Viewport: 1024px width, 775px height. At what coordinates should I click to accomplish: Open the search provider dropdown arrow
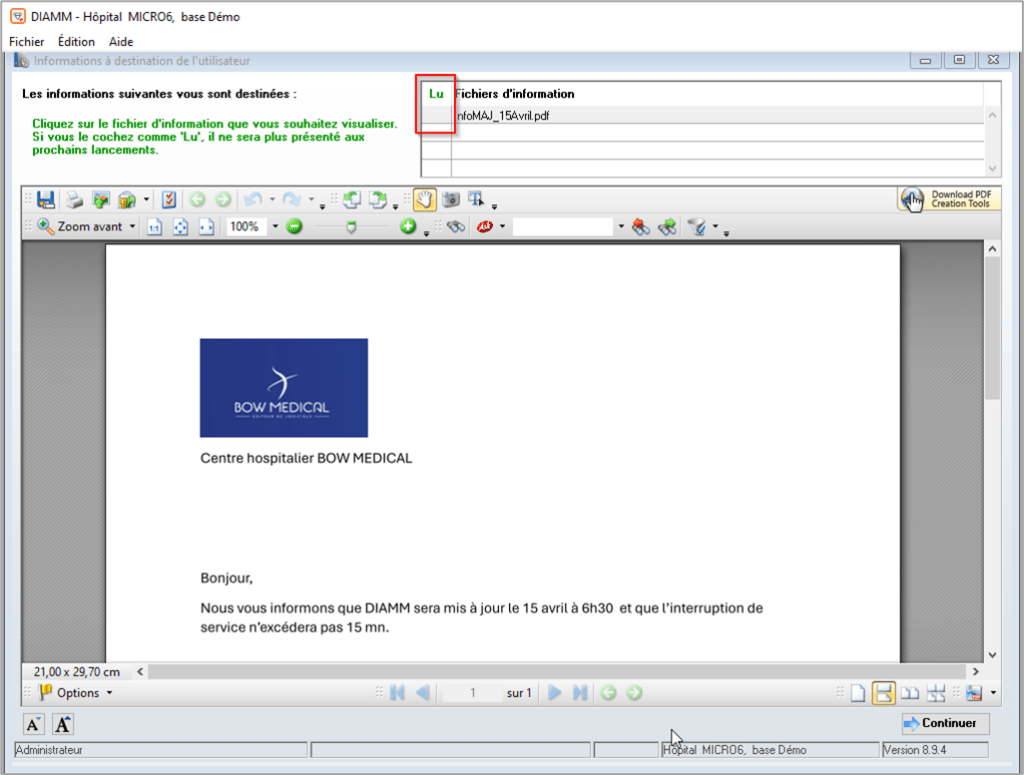tap(502, 227)
